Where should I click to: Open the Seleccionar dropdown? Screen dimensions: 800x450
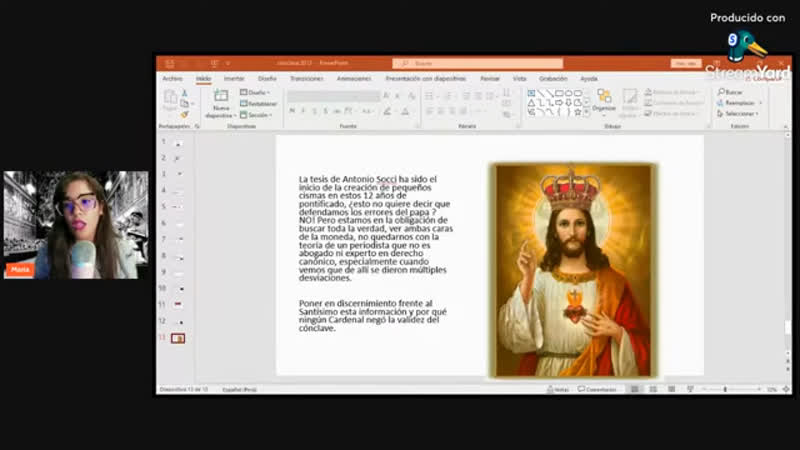(x=738, y=113)
